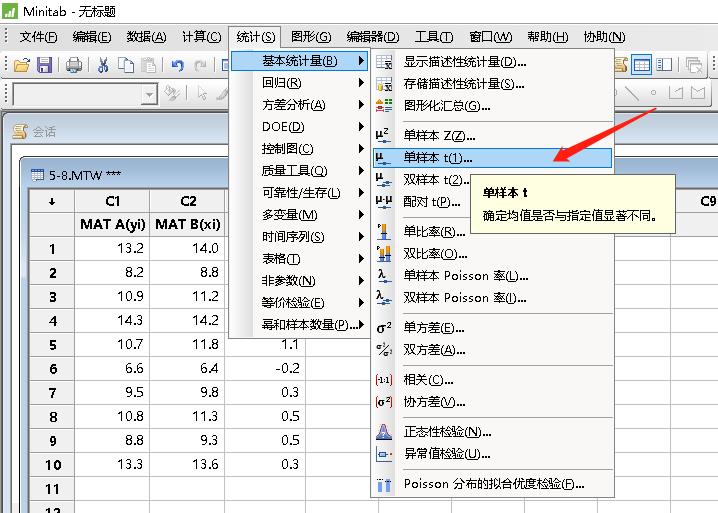The image size is (718, 513).
Task: Click the Save floppy disk icon
Action: coord(44,65)
